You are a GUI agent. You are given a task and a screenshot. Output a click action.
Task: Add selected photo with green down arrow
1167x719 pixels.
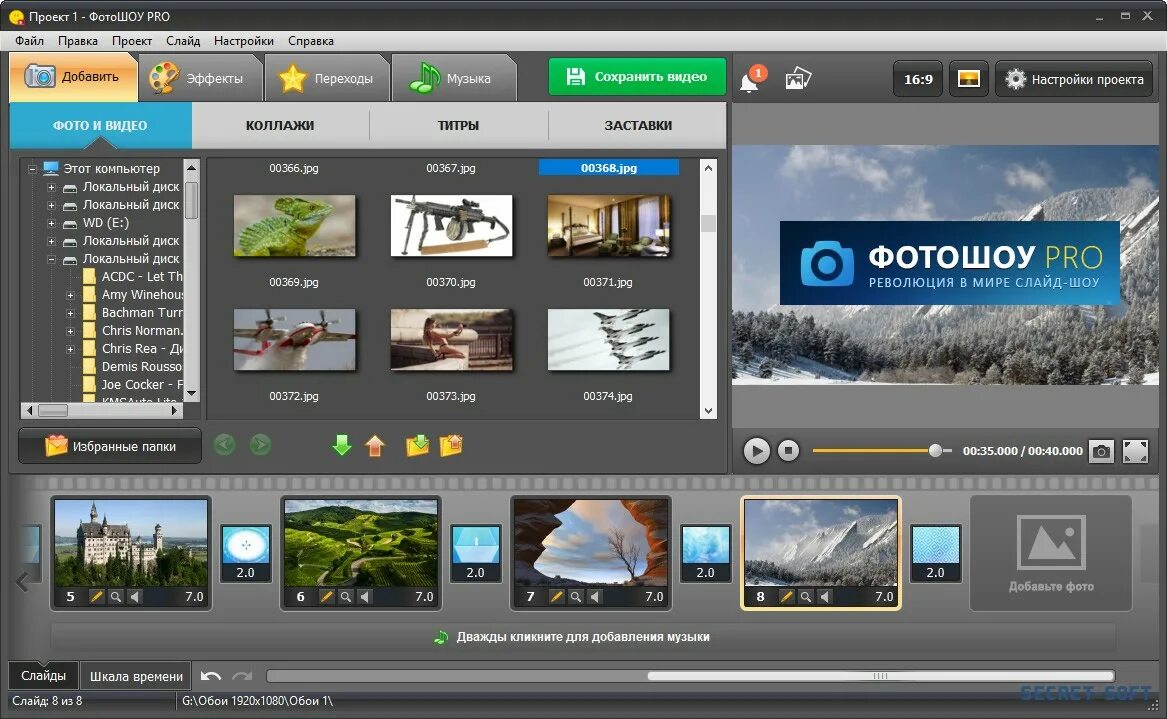click(x=342, y=445)
